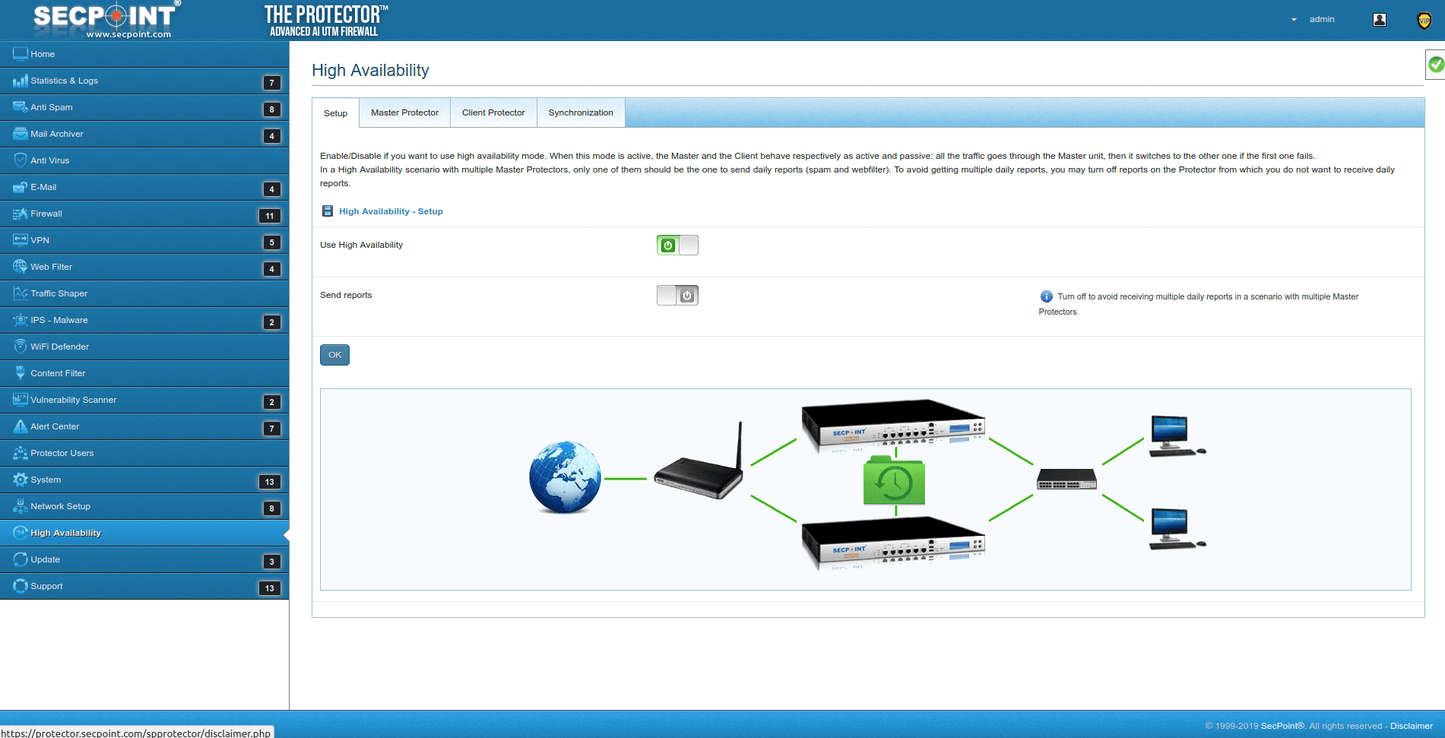
Task: Click the network diagram illustration
Action: pyautogui.click(x=865, y=488)
